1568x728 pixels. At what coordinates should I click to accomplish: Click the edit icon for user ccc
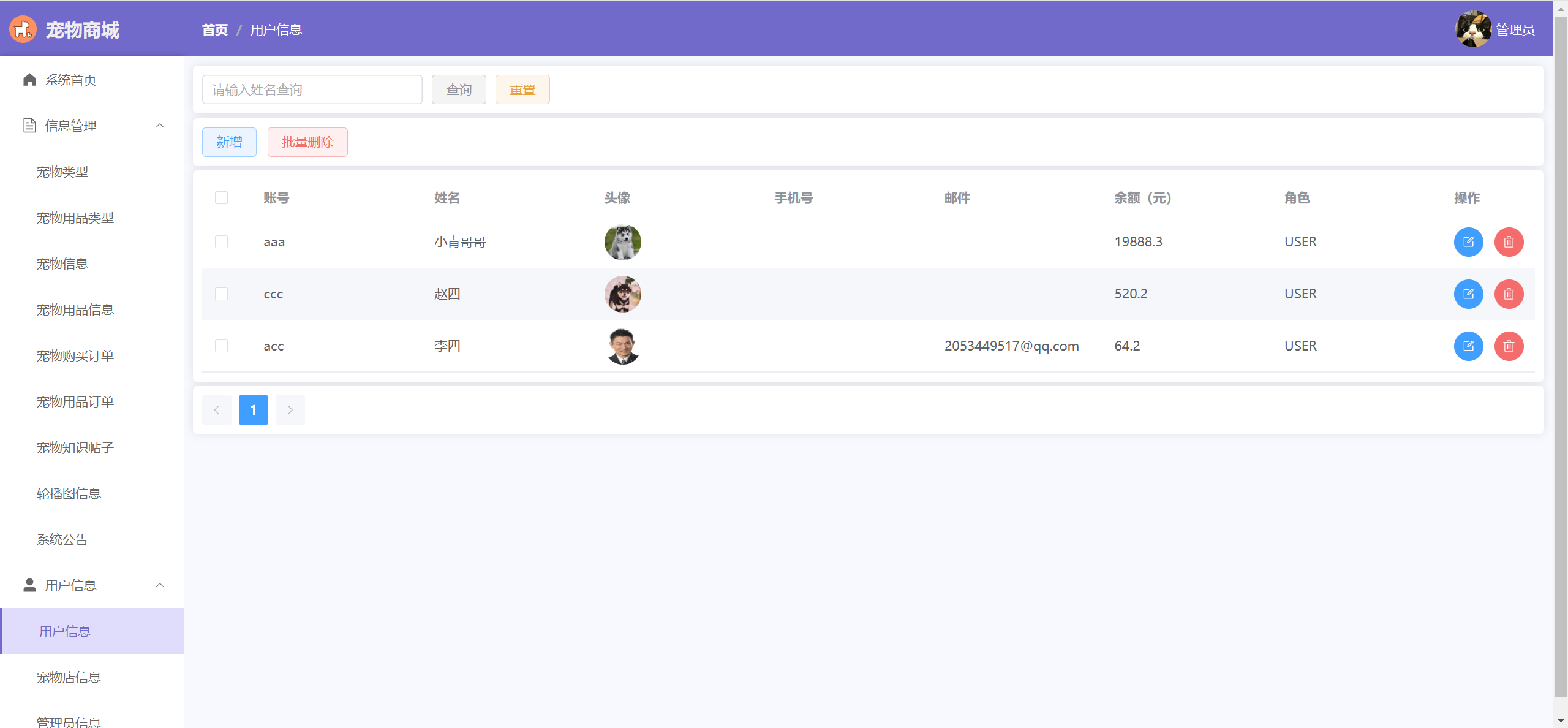(1468, 294)
